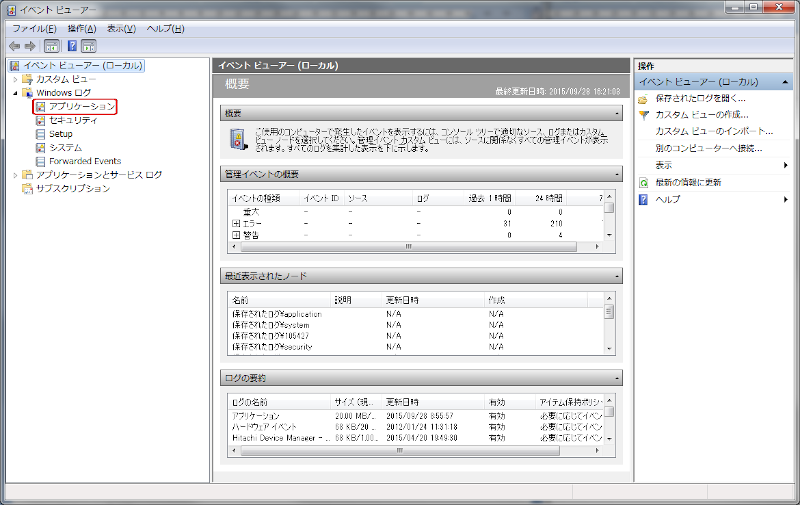Collapse イベント ビューアー (ローカル) actions group
Image resolution: width=800 pixels, height=505 pixels.
click(785, 82)
